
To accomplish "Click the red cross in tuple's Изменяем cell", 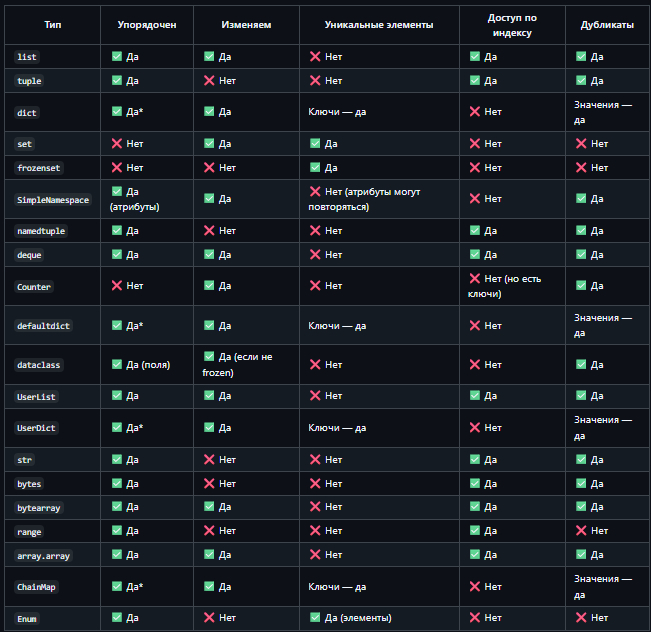I will coord(209,81).
